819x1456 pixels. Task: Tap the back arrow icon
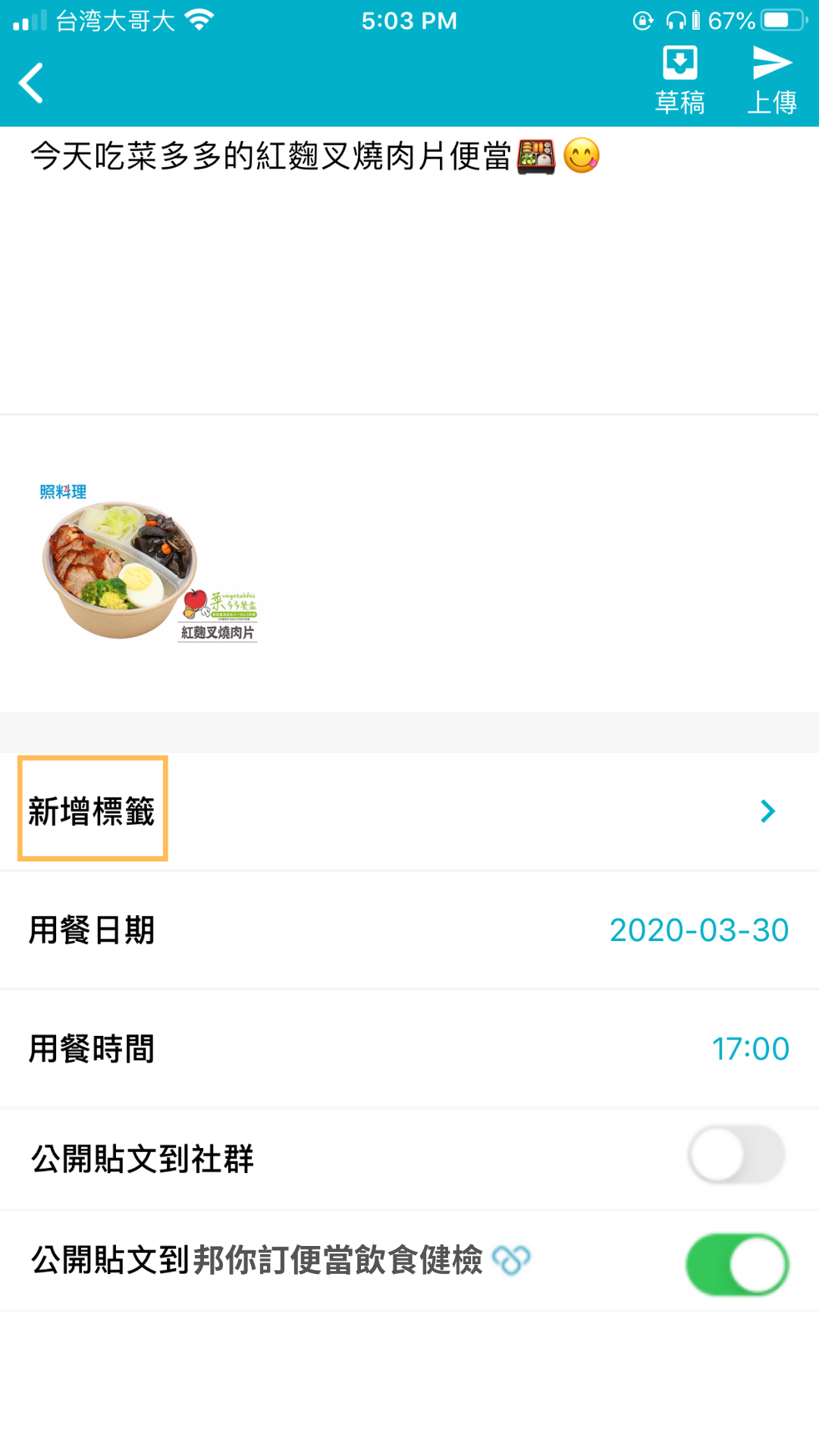32,83
